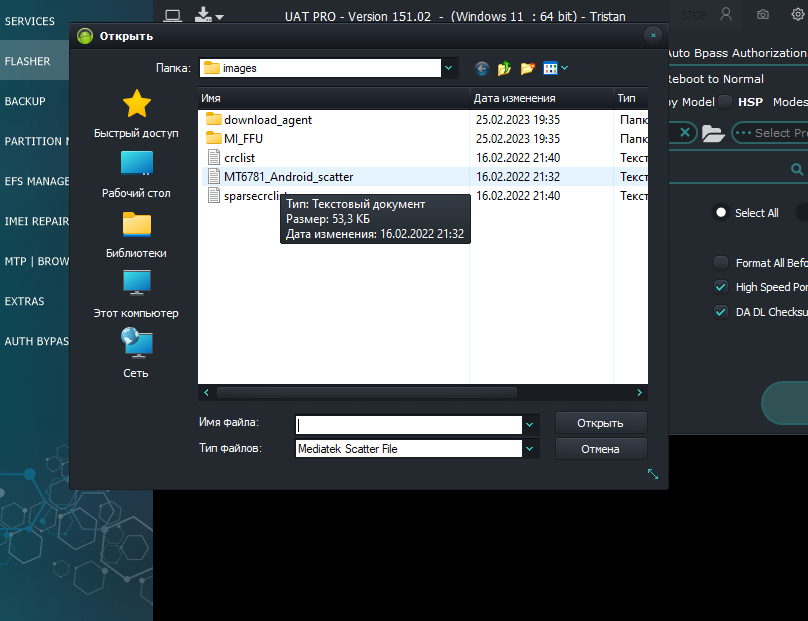
Task: Click the horizontal scrollbar thumb in file list
Action: tap(367, 393)
